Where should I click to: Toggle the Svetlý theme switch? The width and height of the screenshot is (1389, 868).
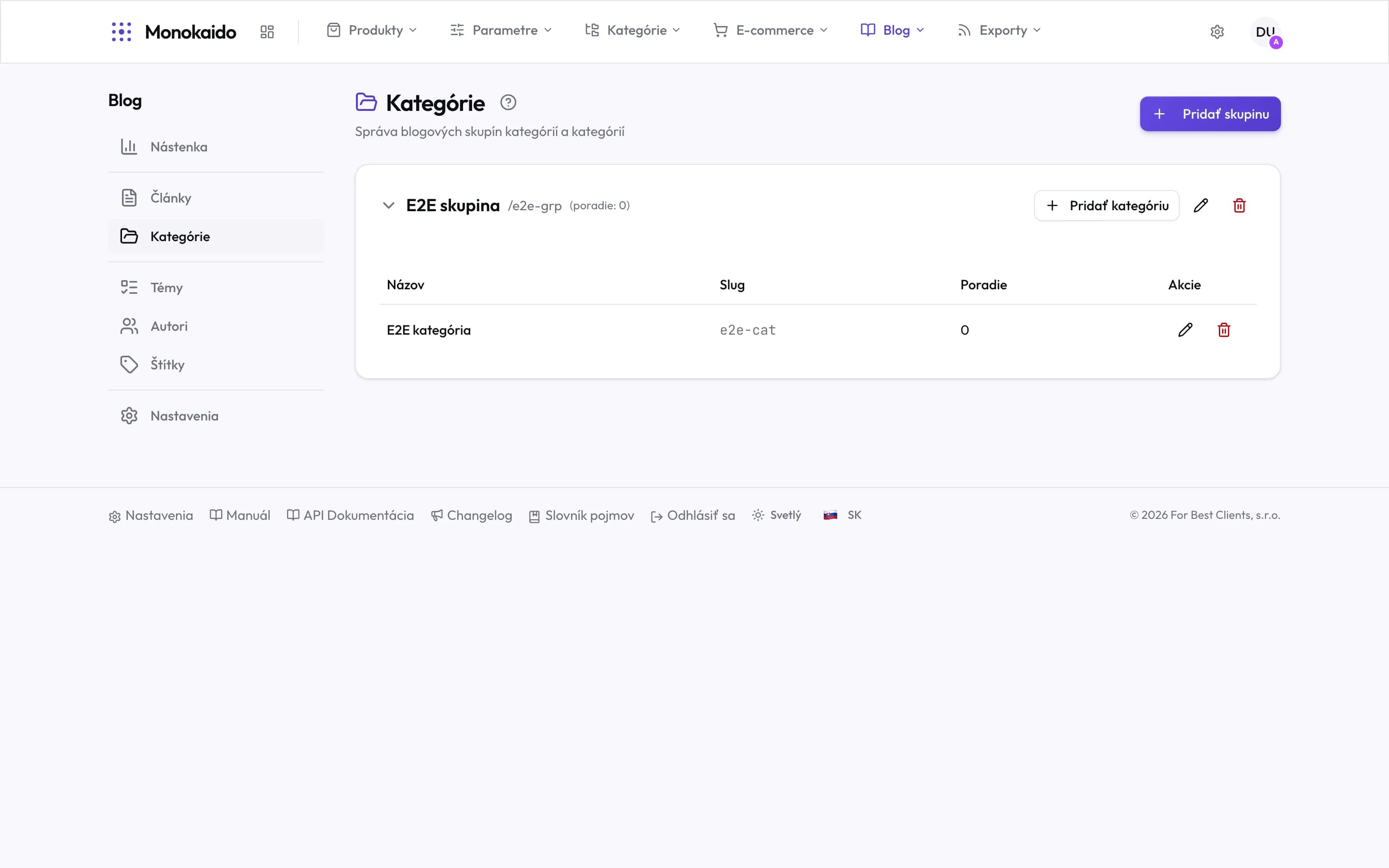[x=776, y=515]
